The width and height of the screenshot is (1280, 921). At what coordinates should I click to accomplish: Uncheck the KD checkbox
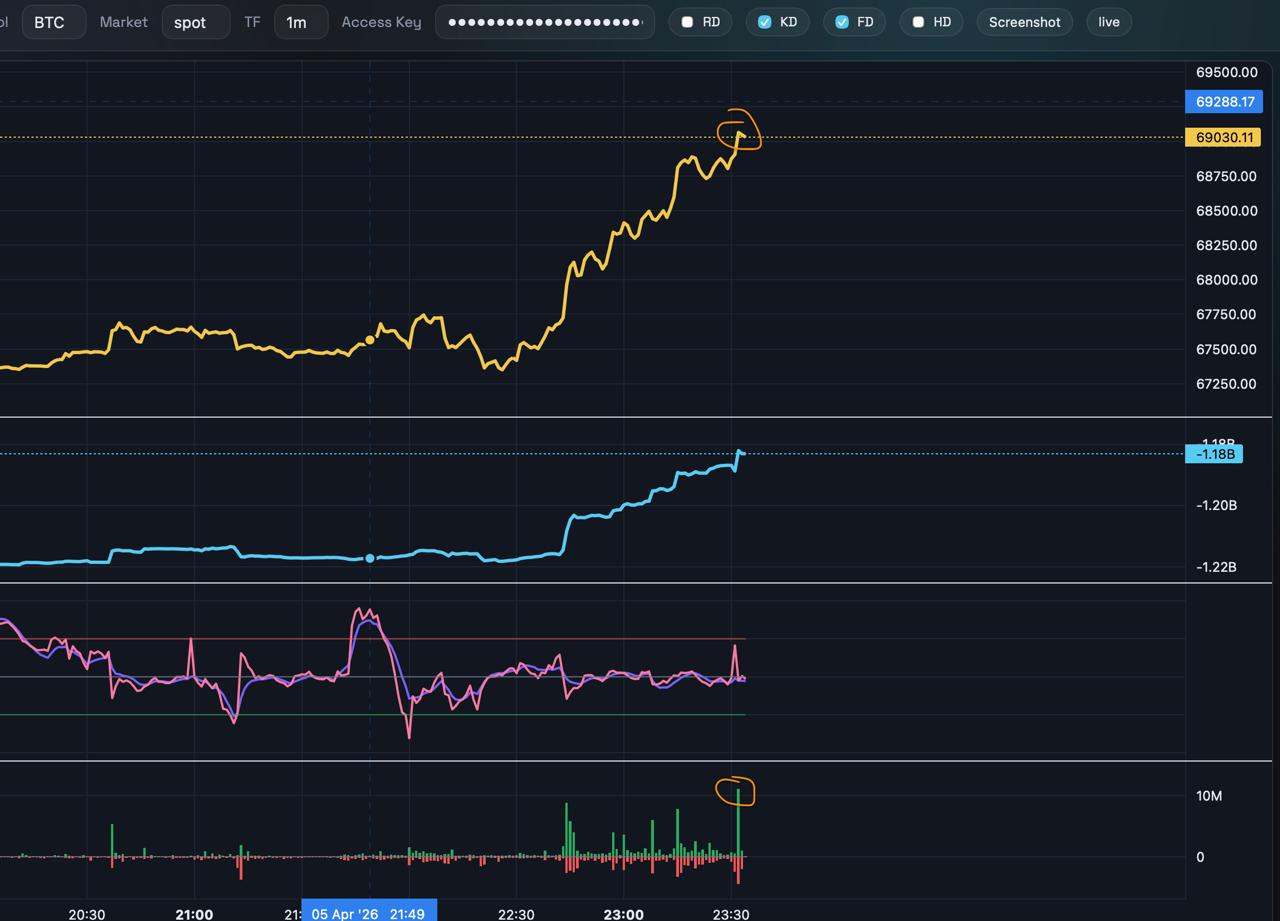point(765,22)
